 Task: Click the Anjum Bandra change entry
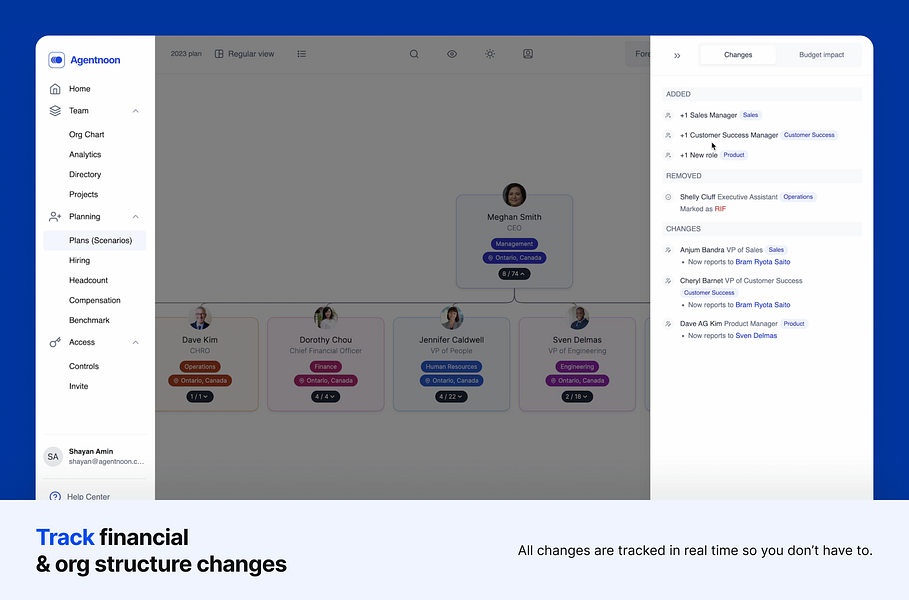(x=721, y=250)
